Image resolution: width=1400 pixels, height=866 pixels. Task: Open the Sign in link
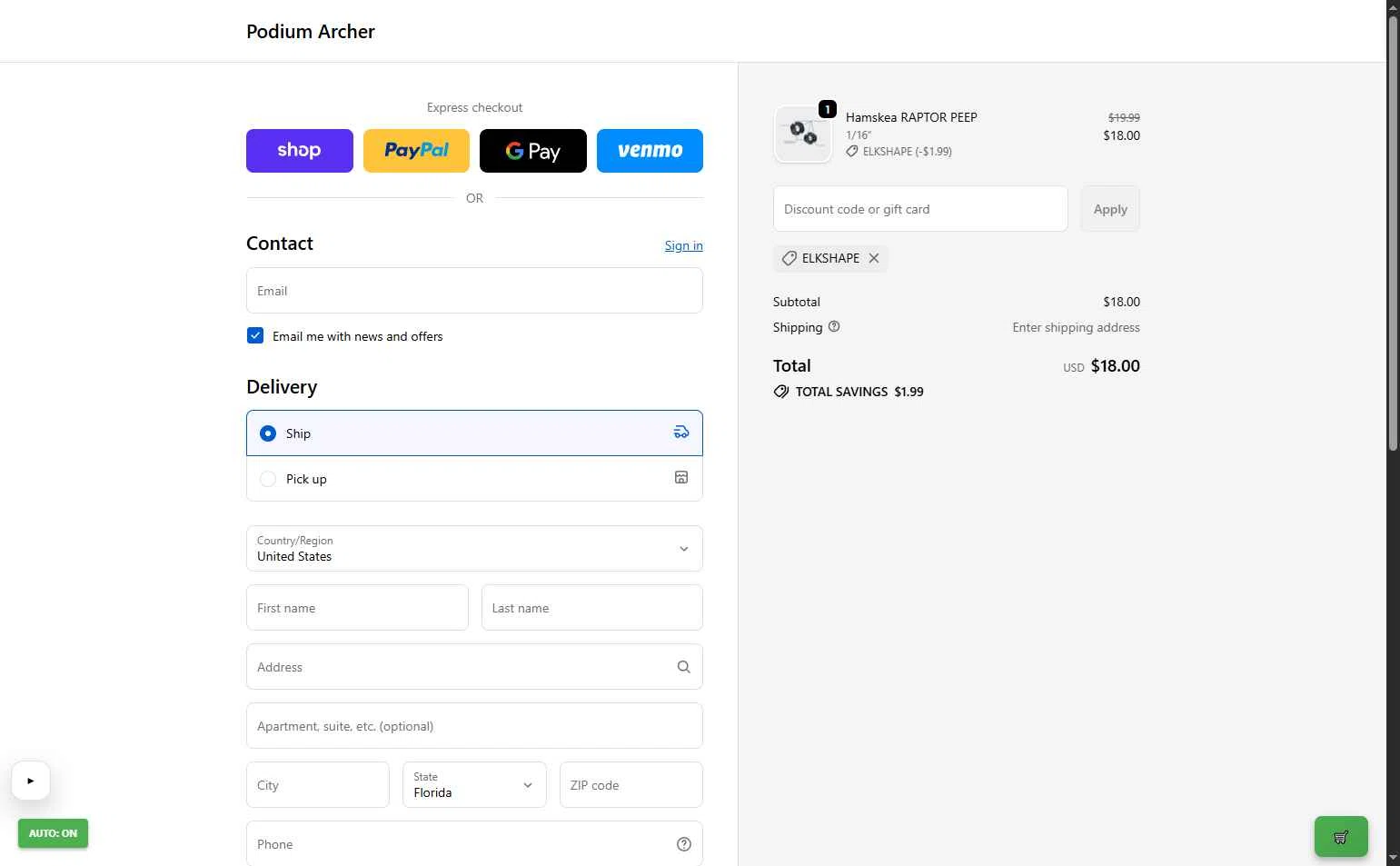[683, 245]
